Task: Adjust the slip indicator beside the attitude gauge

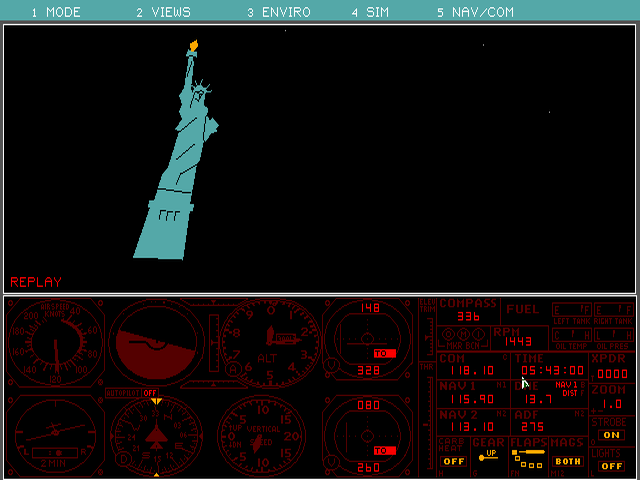Action: (x=214, y=342)
